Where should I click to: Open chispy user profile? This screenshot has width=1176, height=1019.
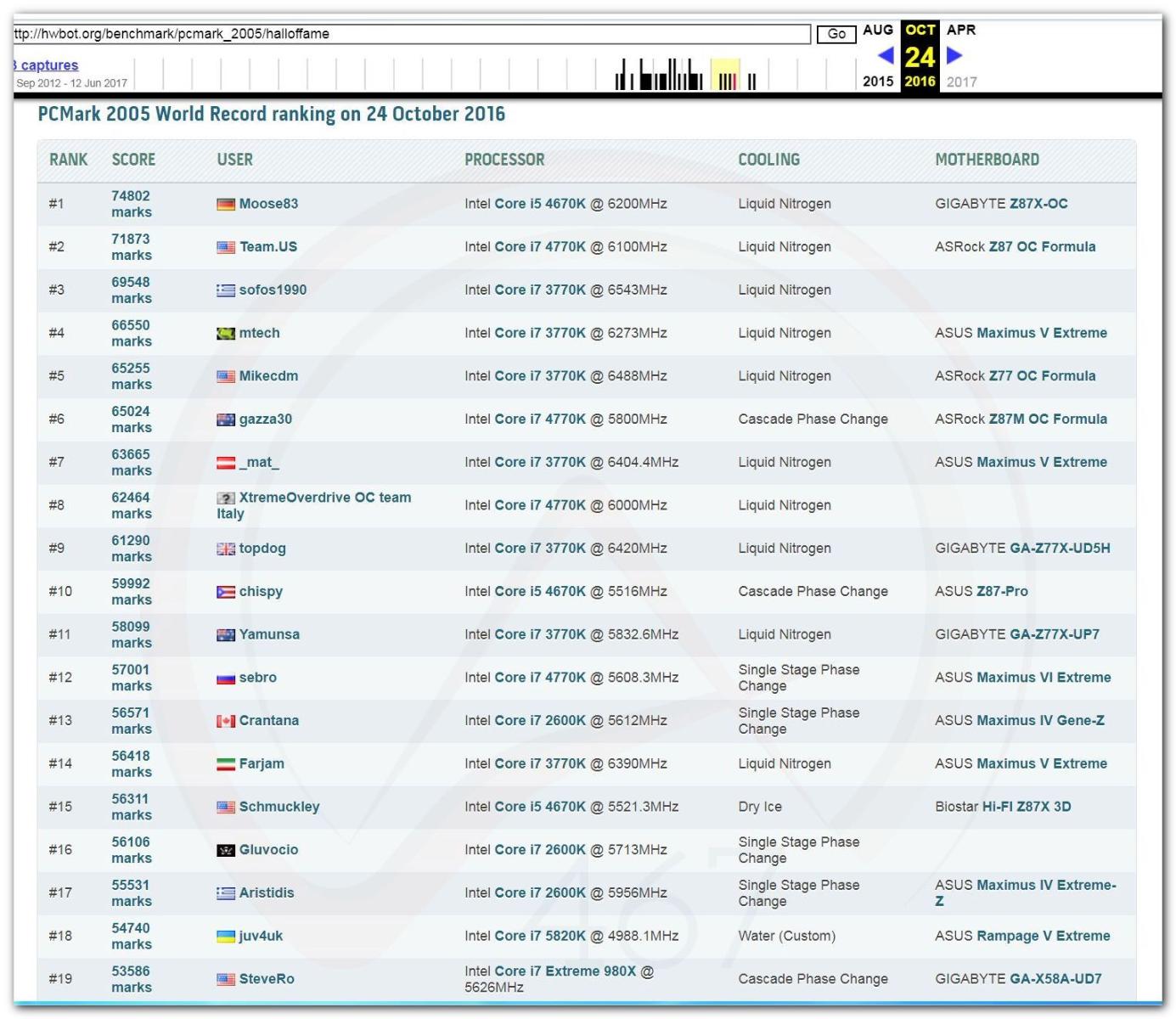[261, 592]
